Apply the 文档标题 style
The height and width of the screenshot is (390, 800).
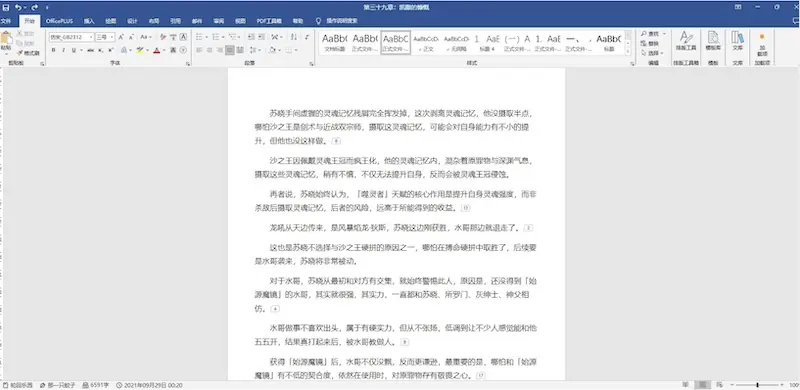click(334, 43)
